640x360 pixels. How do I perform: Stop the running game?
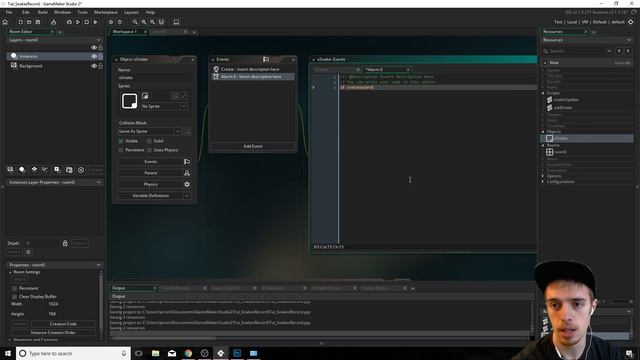pyautogui.click(x=87, y=22)
